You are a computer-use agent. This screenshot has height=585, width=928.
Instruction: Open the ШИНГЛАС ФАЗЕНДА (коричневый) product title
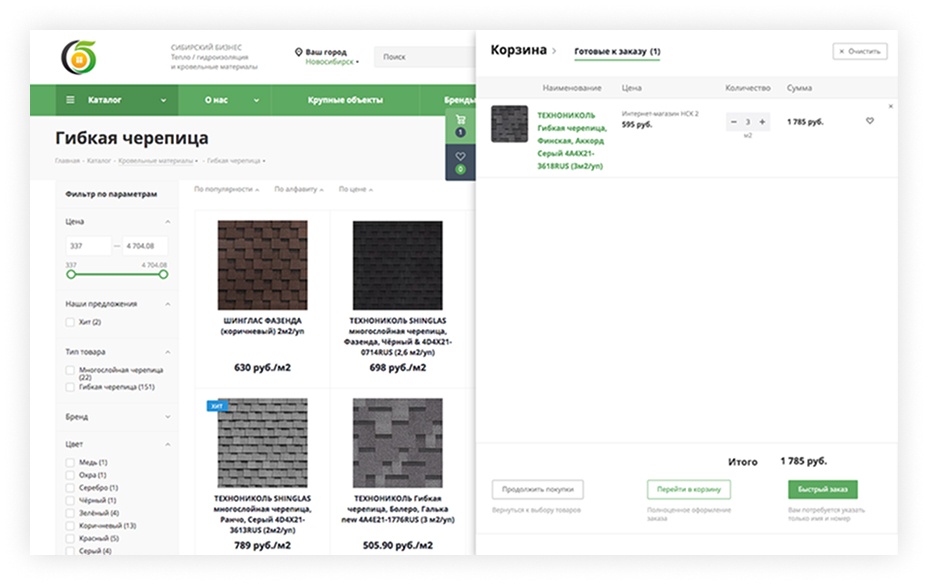pos(262,326)
